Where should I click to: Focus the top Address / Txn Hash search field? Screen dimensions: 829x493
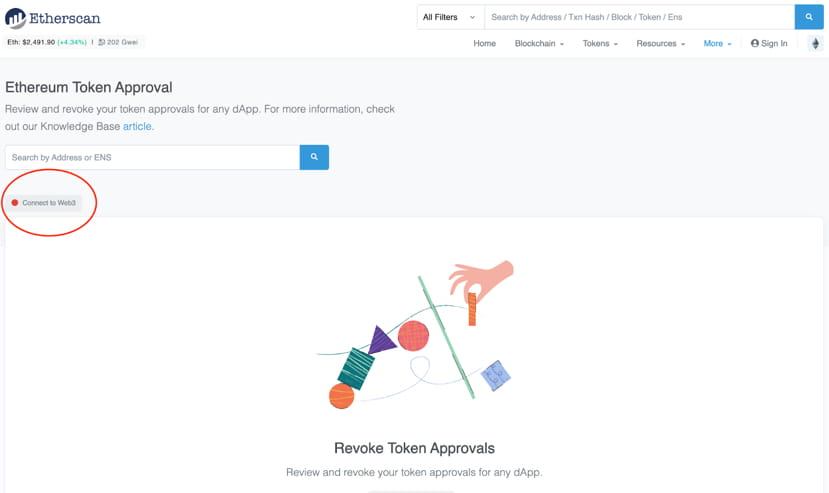639,17
